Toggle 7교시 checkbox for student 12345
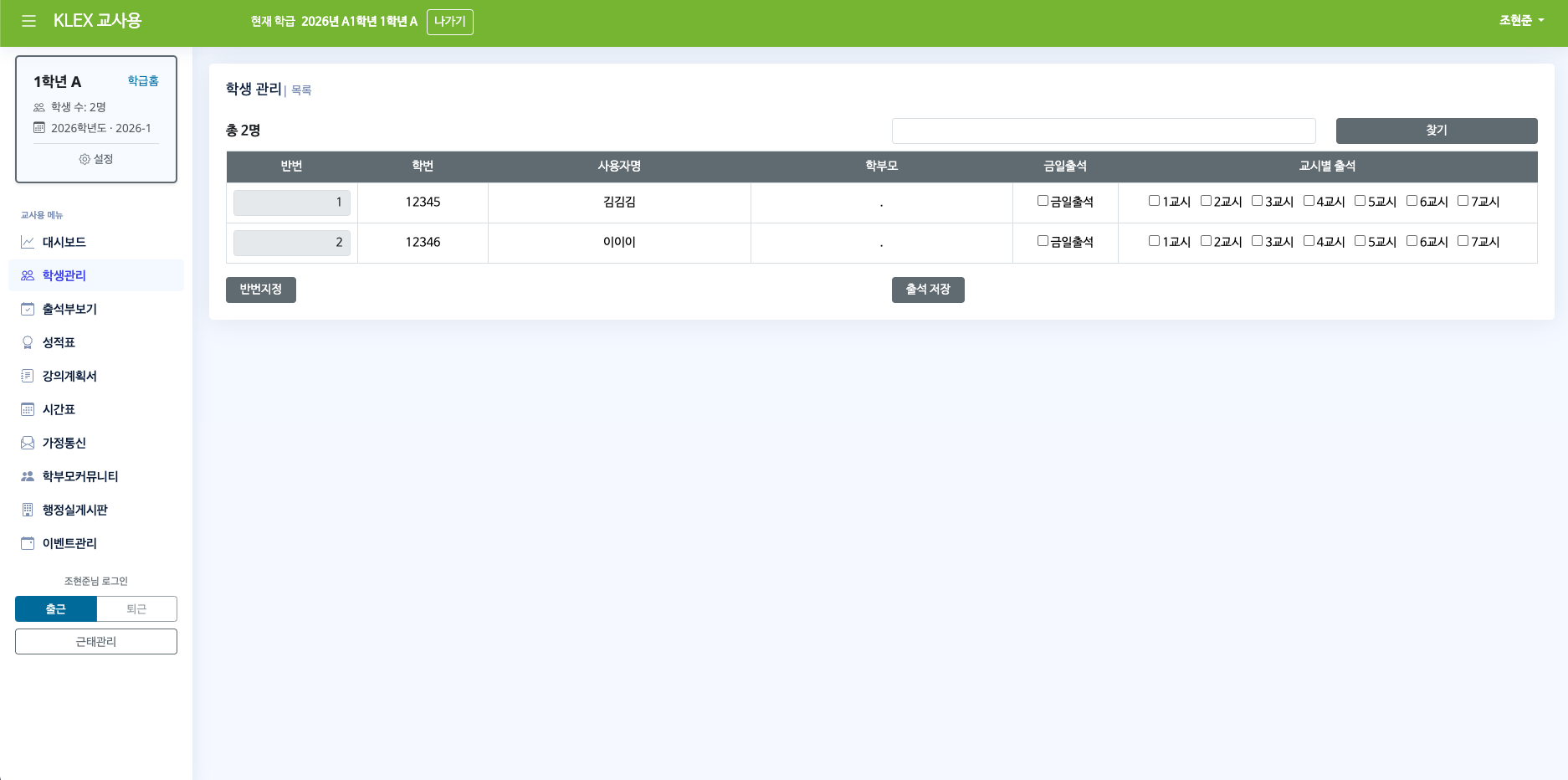1568x780 pixels. (x=1463, y=201)
